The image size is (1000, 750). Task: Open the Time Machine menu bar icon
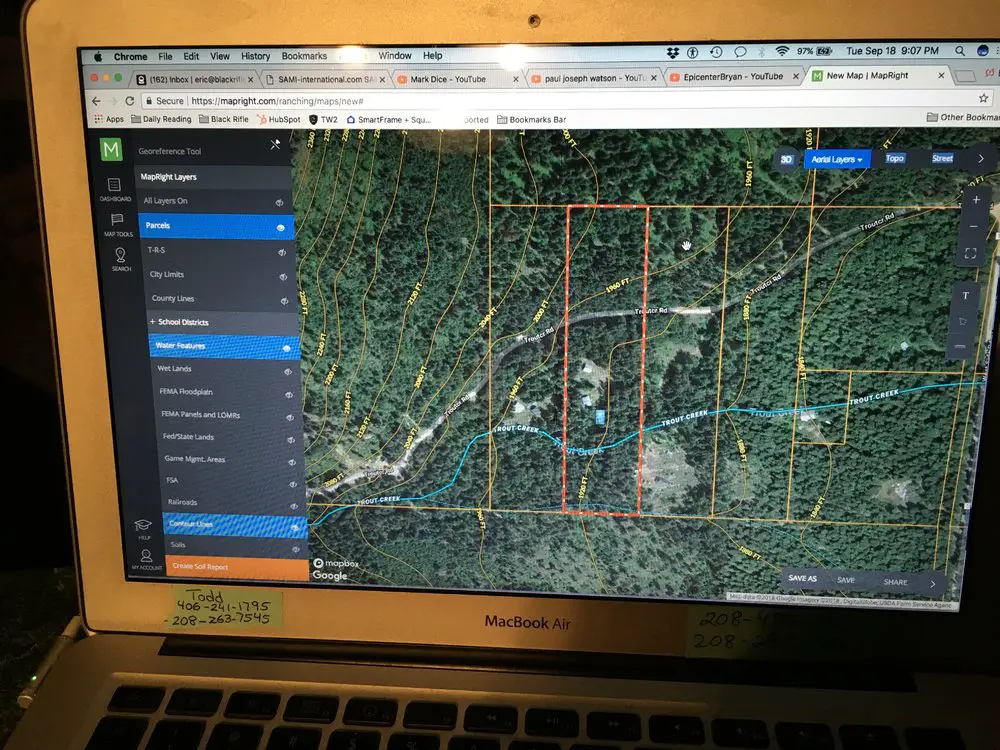coord(716,52)
